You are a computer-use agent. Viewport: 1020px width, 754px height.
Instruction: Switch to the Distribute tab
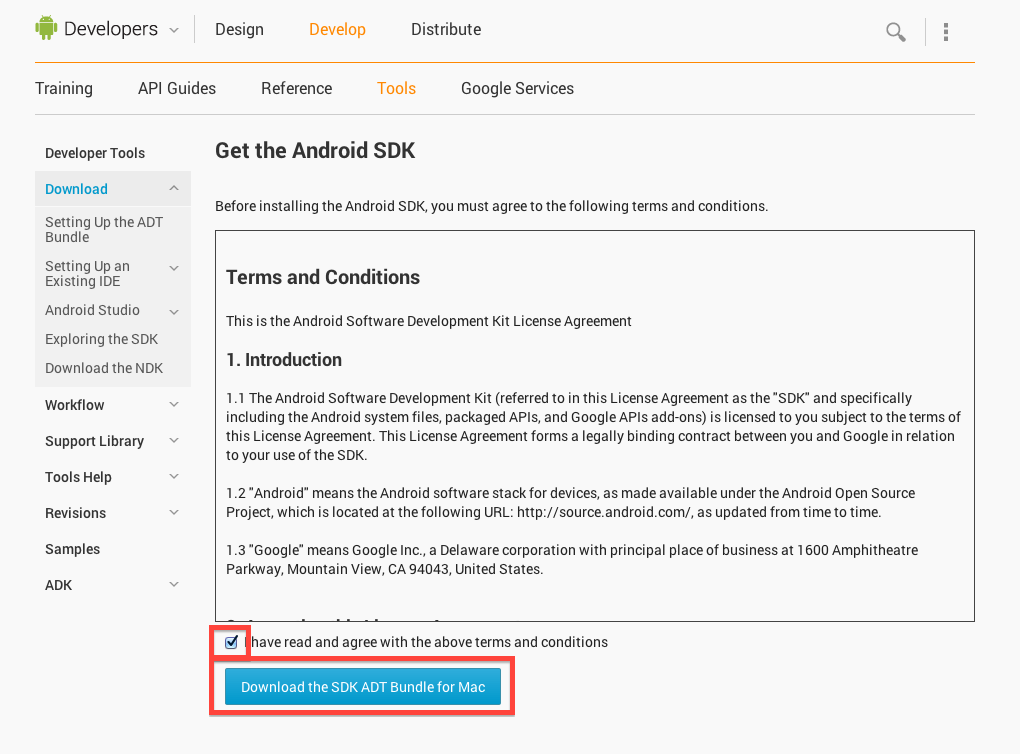tap(446, 29)
